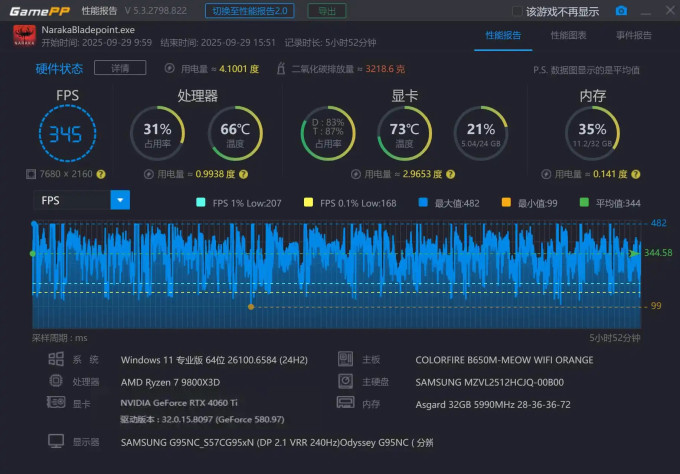Click the Windows system icon in hardware list
The image size is (680, 474).
[x=56, y=359]
